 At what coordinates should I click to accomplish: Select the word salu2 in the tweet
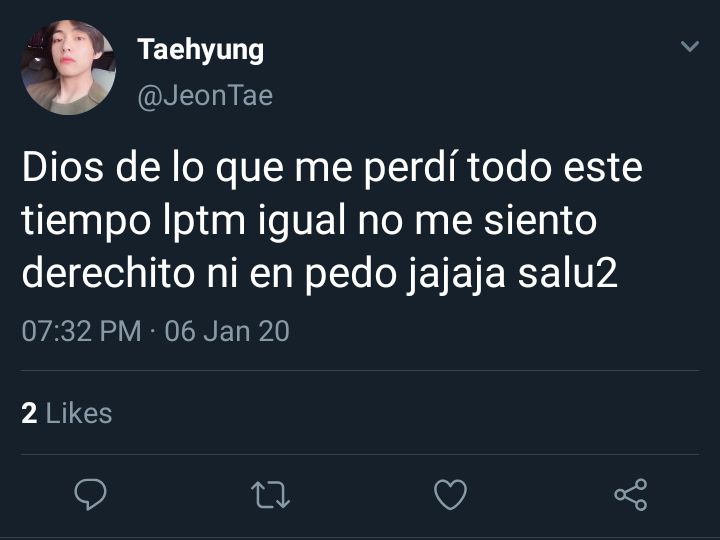coord(568,274)
